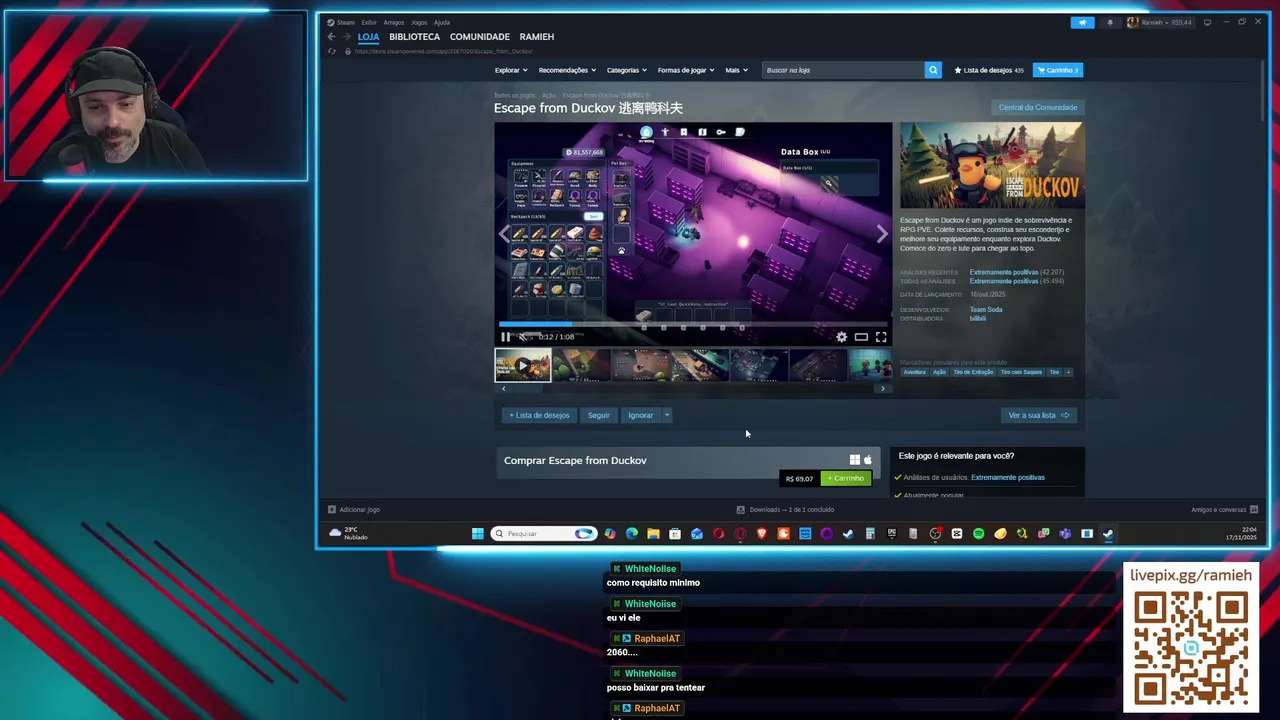Add Escape from Duckov to Carrinho
Viewport: 1280px width, 720px height.
tap(846, 478)
